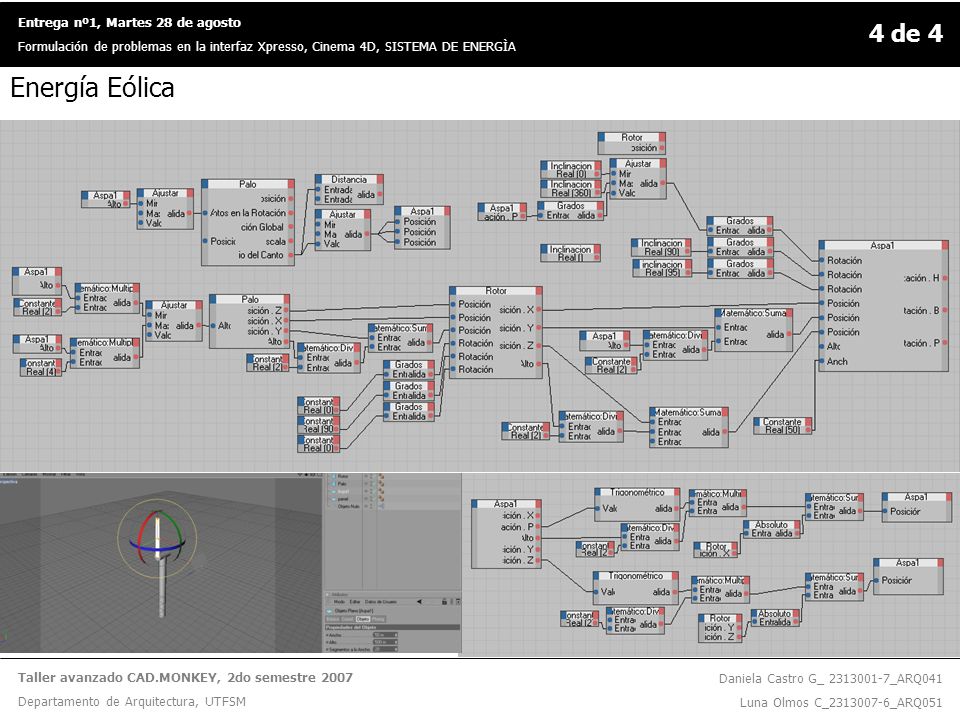Select the Distancia node title
960x720 pixels.
tap(349, 179)
